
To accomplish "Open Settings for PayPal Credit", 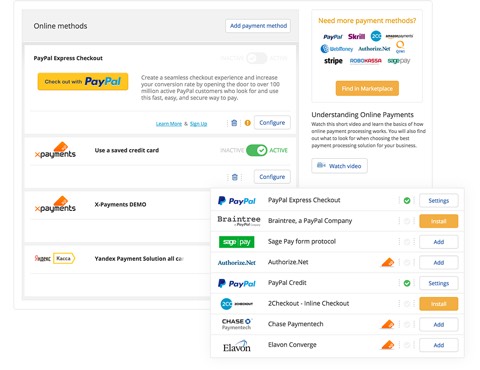I will click(438, 283).
